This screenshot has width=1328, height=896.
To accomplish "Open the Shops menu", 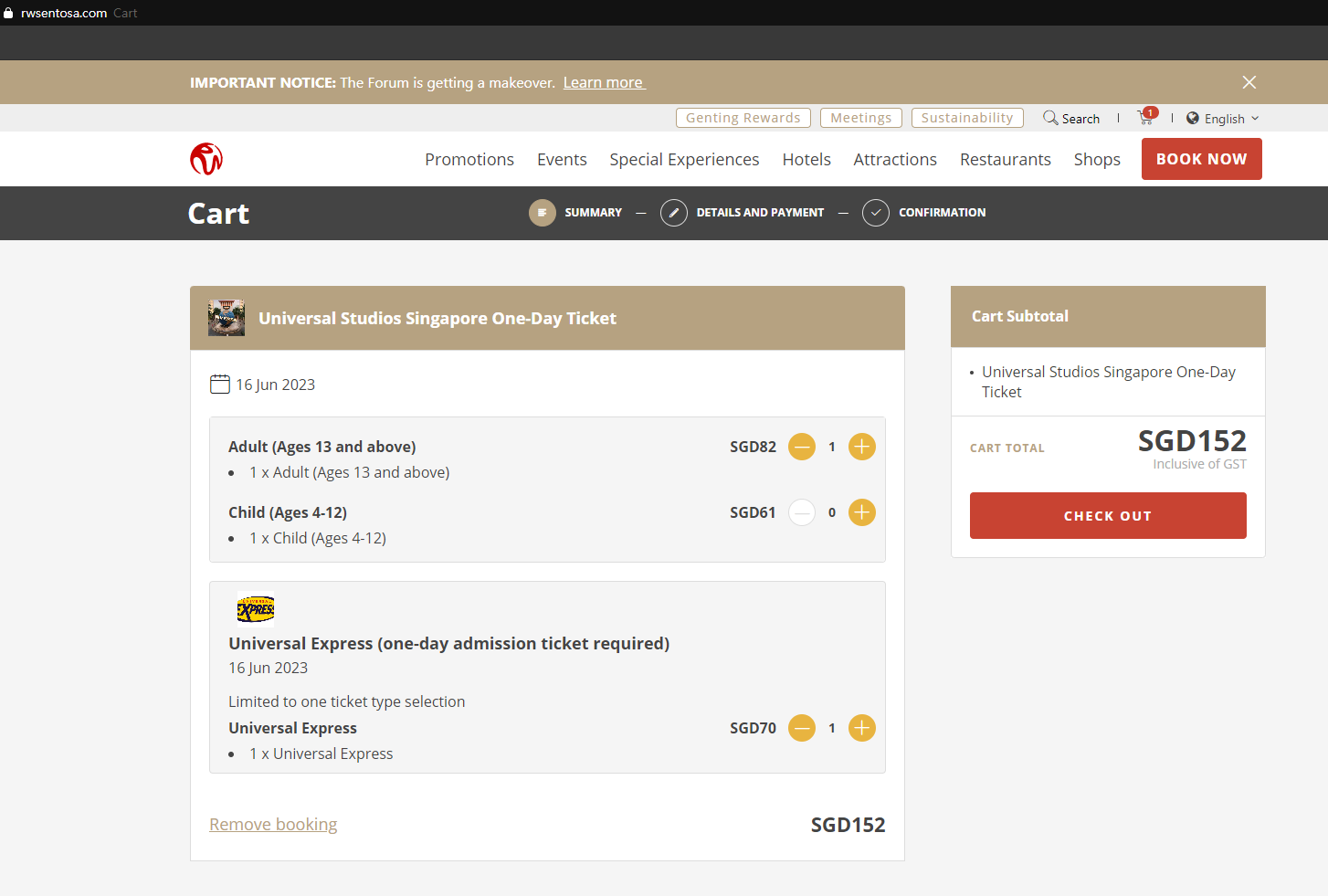I will [x=1097, y=159].
